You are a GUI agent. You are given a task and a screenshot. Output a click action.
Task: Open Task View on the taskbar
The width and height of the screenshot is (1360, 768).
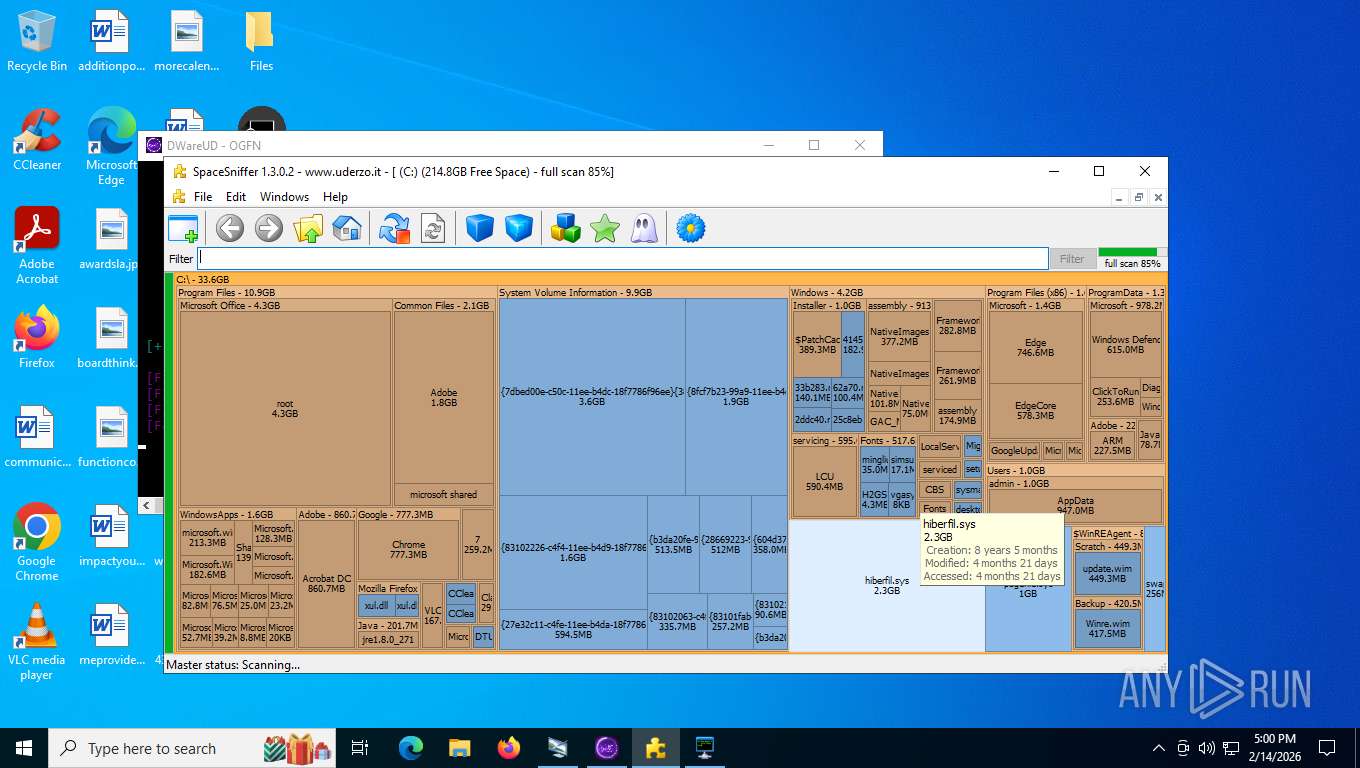(360, 748)
